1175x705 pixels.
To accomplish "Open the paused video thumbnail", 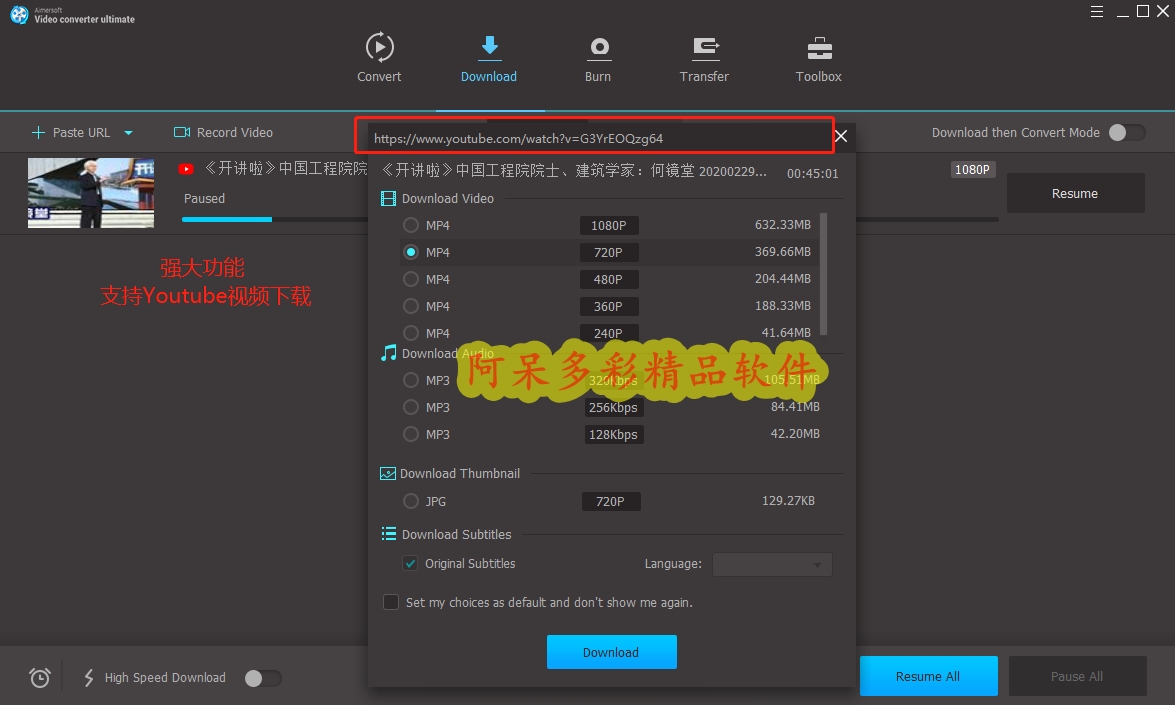I will pos(91,193).
